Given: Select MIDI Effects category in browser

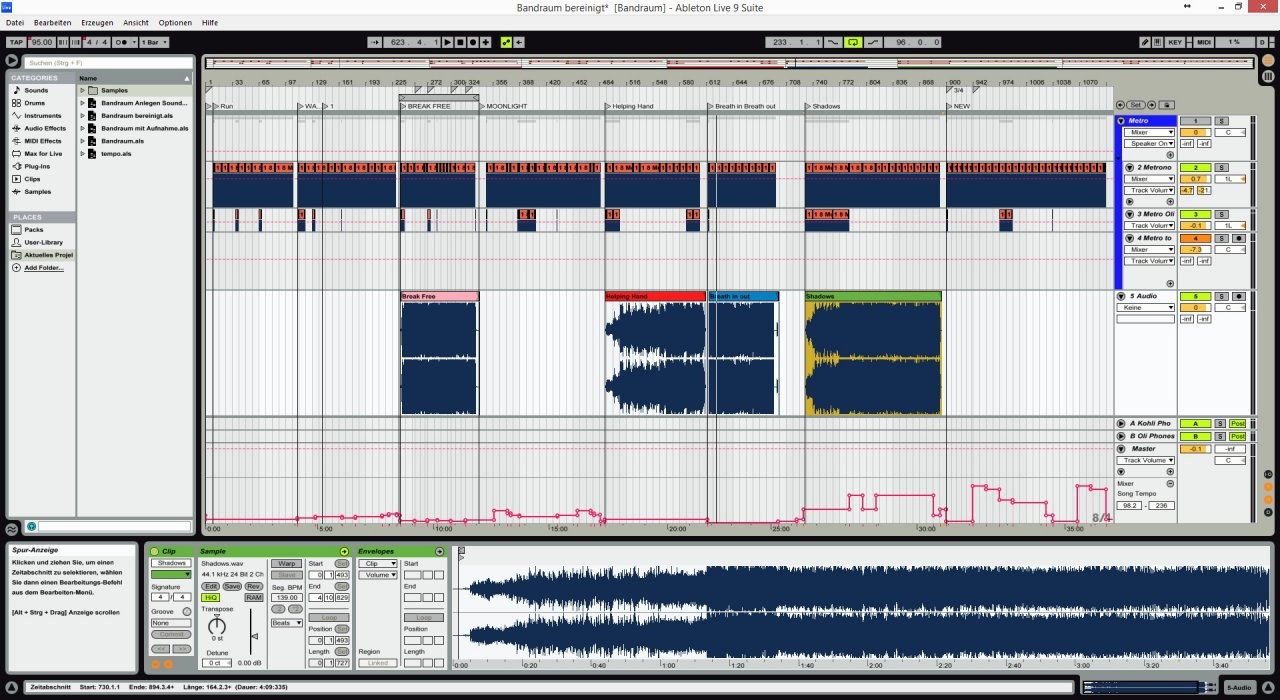Looking at the screenshot, I should pyautogui.click(x=43, y=141).
